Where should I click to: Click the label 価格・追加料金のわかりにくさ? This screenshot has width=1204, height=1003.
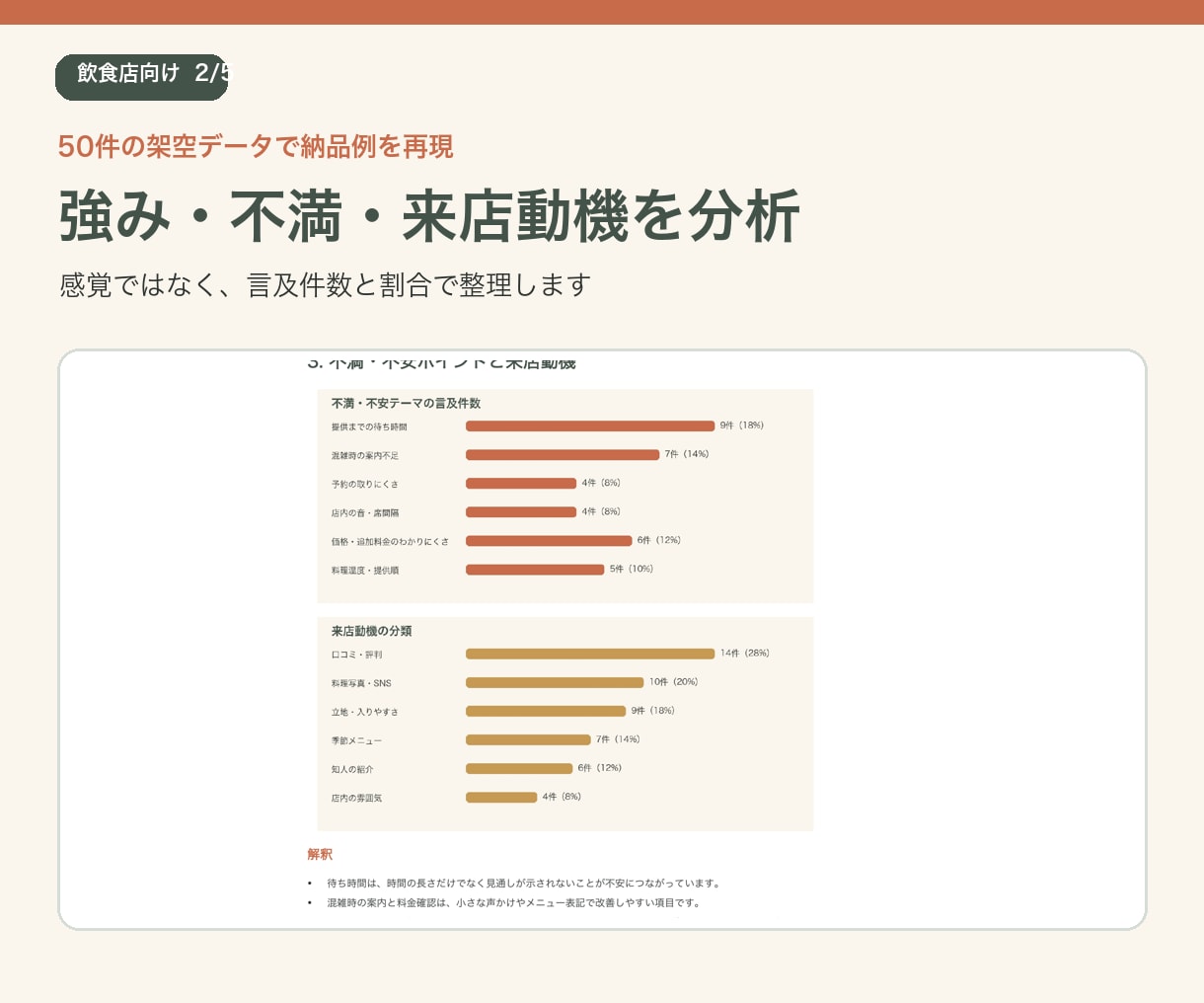click(x=390, y=542)
